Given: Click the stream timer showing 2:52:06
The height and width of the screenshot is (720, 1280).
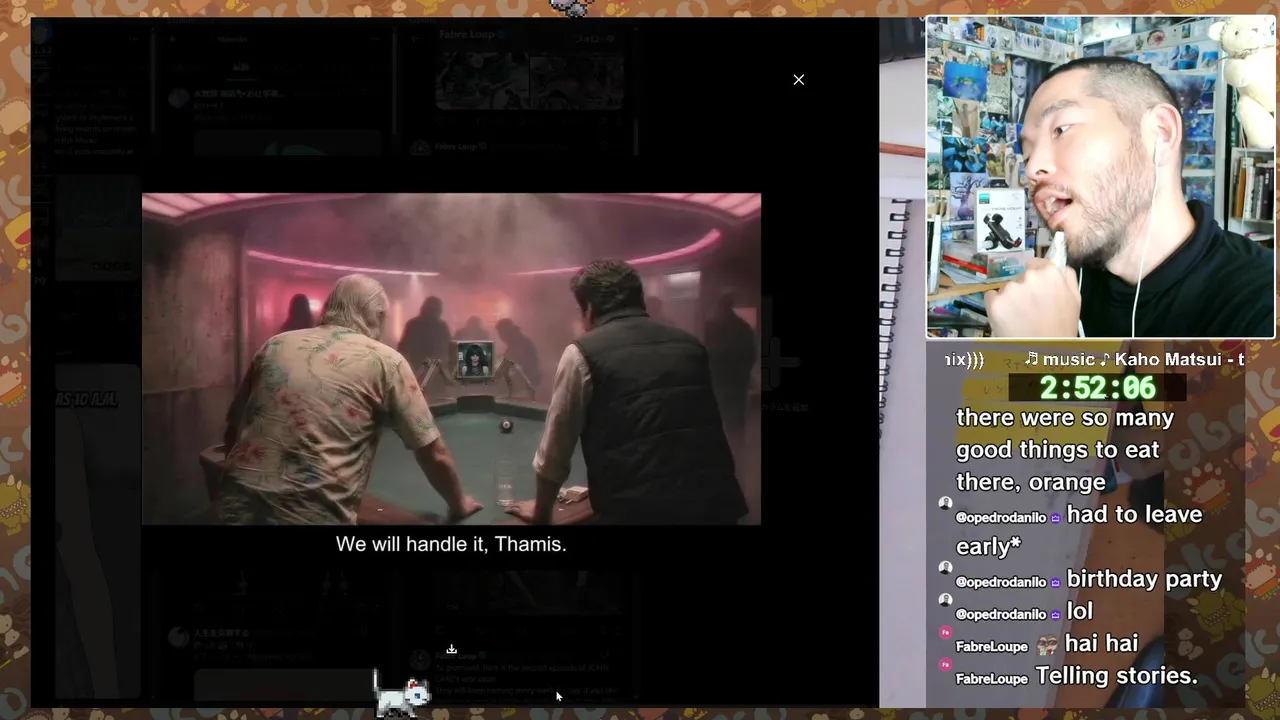Looking at the screenshot, I should 1097,387.
